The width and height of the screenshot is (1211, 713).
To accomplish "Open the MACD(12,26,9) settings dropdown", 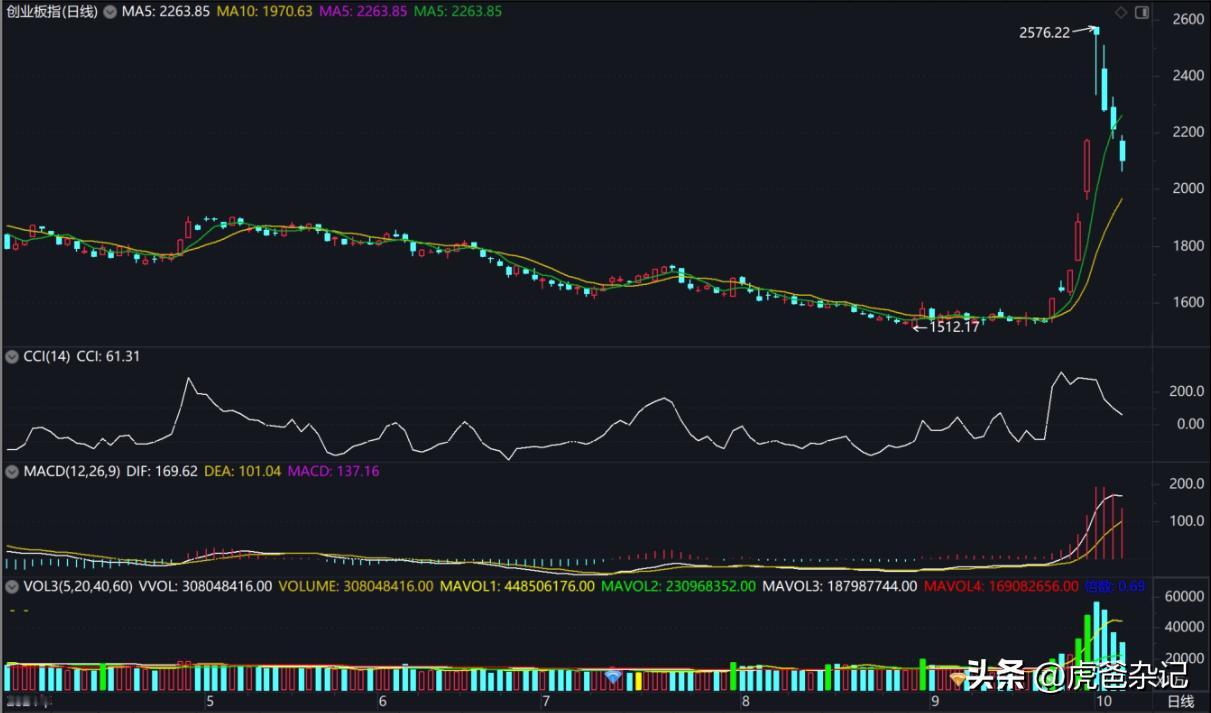I will pyautogui.click(x=12, y=470).
